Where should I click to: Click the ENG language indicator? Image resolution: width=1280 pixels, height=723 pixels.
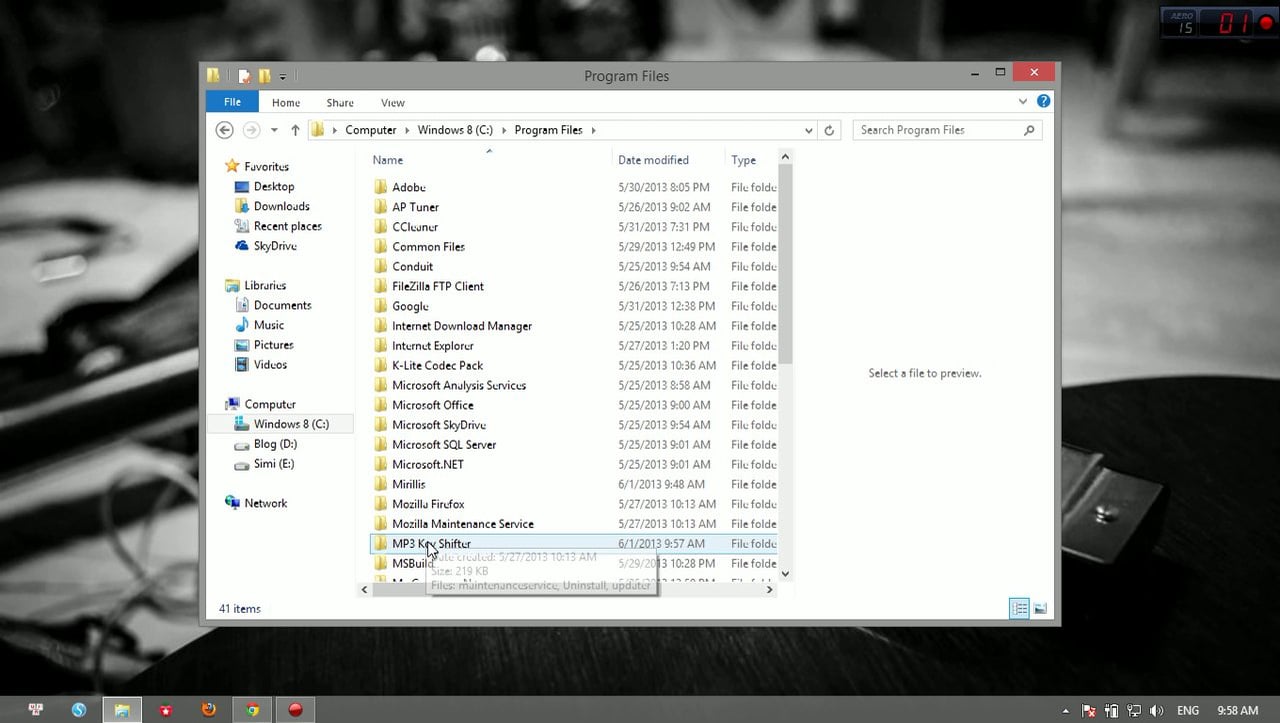click(1188, 711)
